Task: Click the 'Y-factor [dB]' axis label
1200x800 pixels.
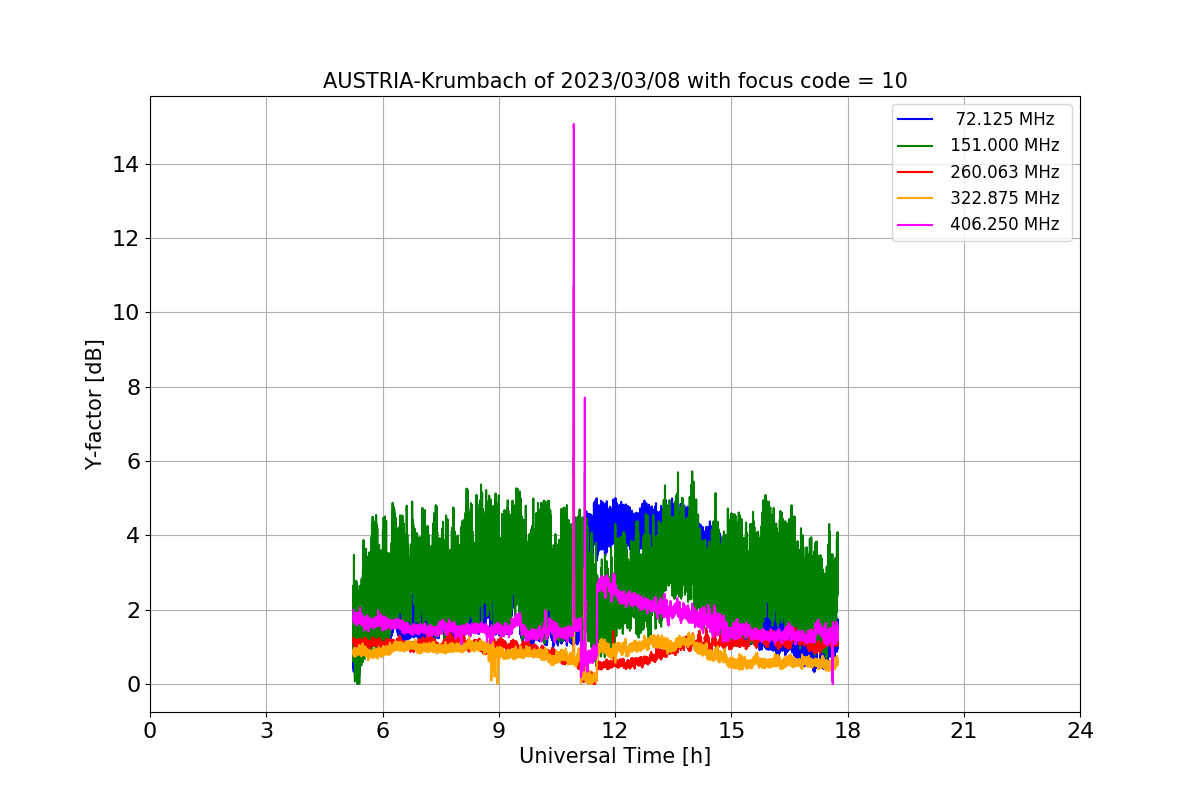Action: tap(94, 404)
